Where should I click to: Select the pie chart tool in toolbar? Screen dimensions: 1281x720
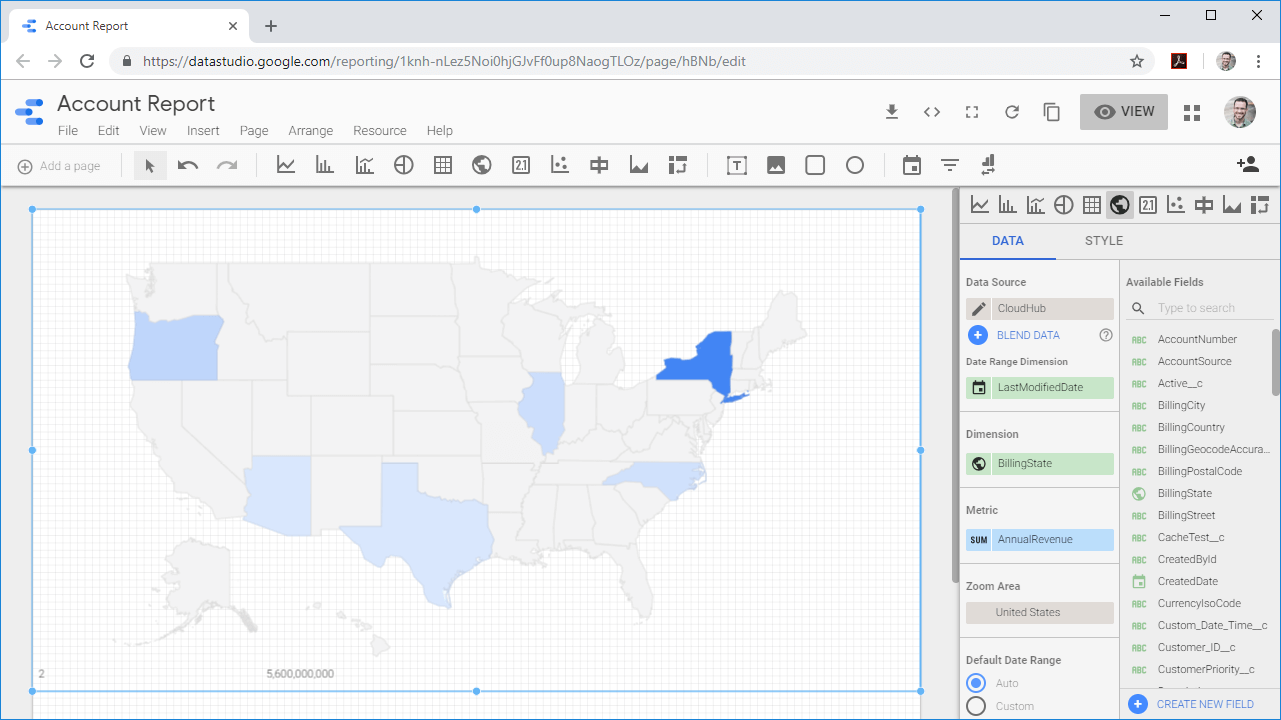coord(403,165)
